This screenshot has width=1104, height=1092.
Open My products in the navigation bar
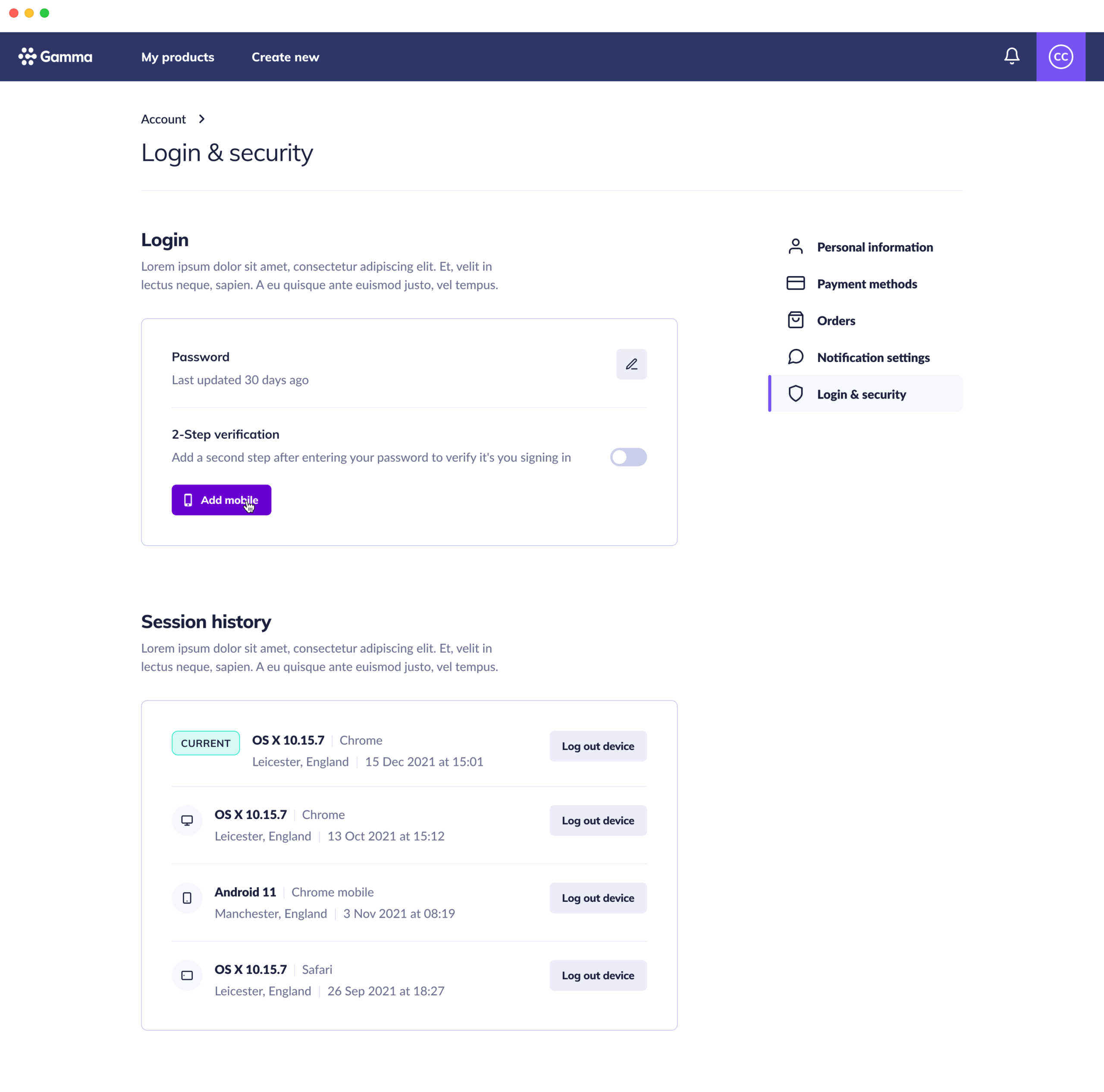click(177, 56)
